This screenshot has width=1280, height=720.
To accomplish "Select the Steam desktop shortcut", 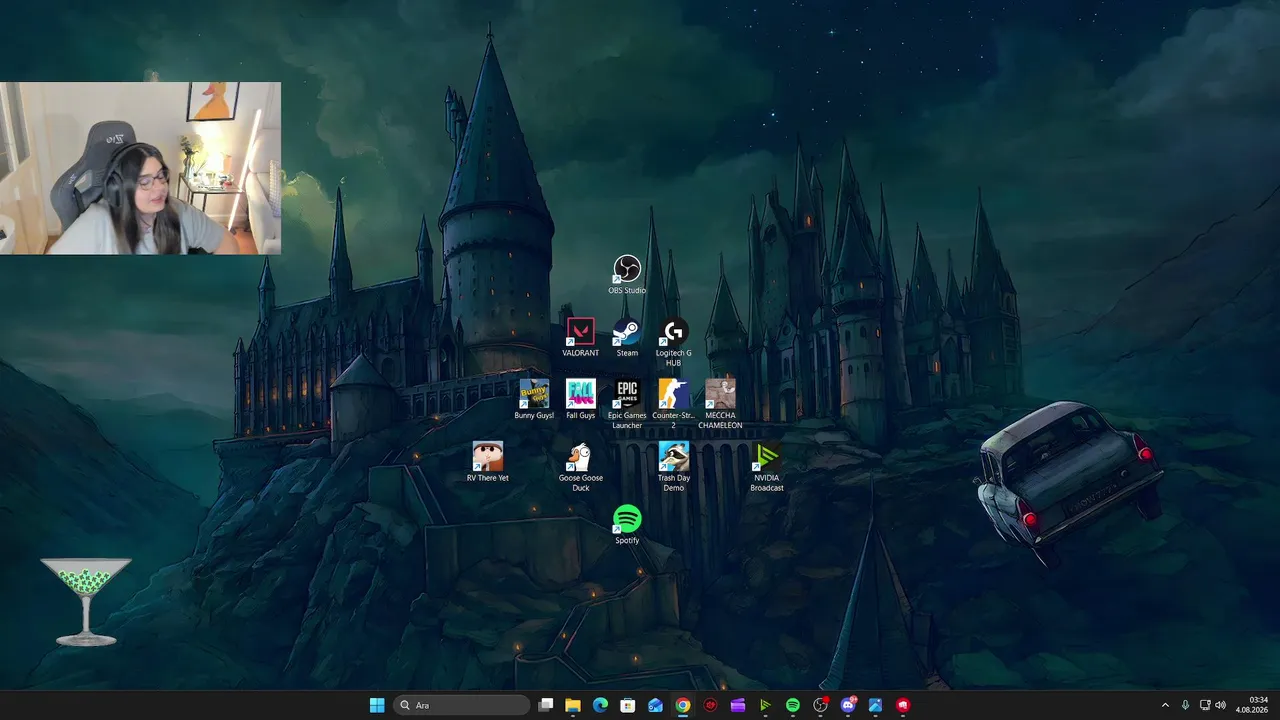I will (x=627, y=337).
